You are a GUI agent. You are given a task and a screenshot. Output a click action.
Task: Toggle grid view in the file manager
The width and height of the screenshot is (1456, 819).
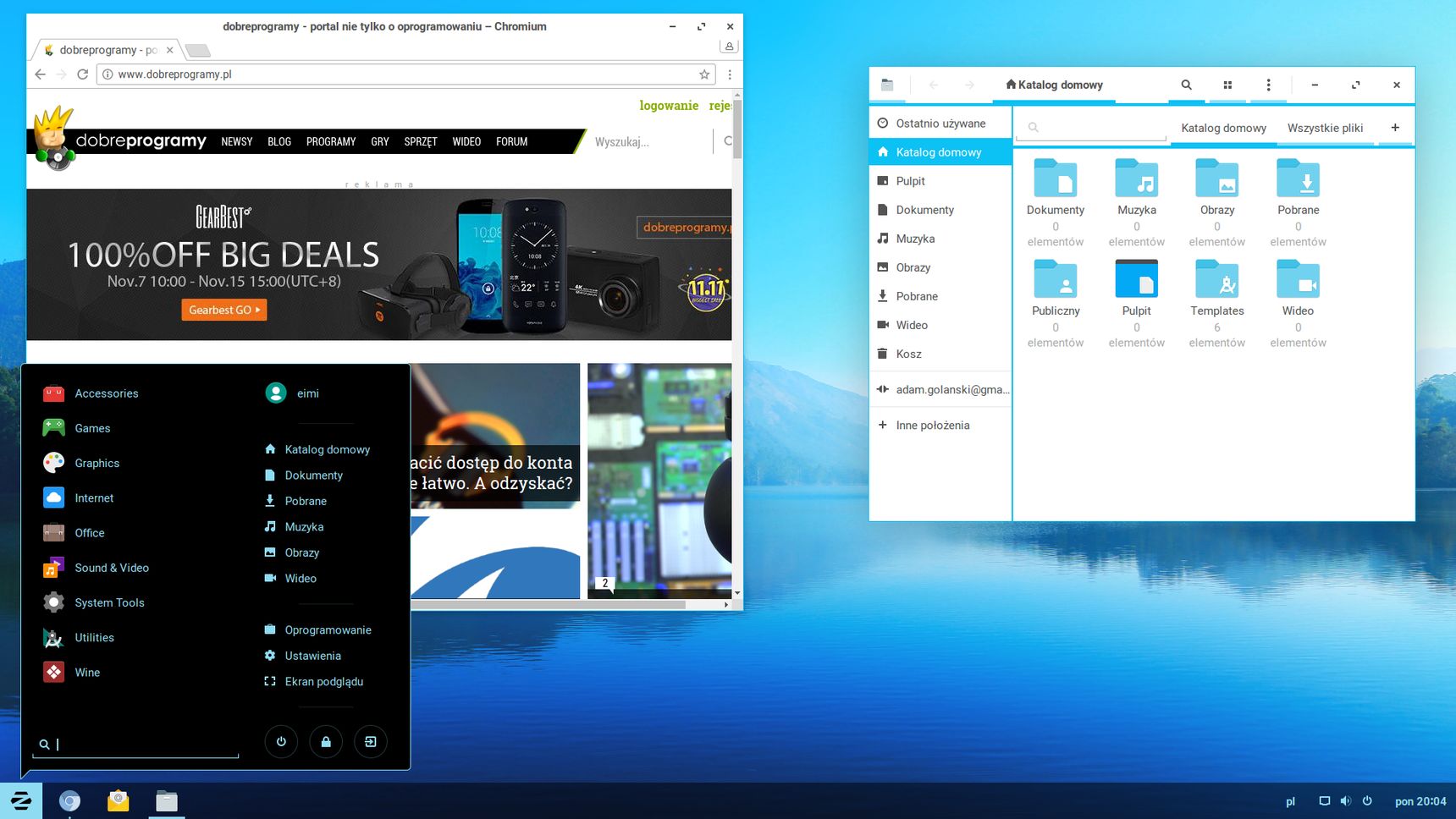1227,85
